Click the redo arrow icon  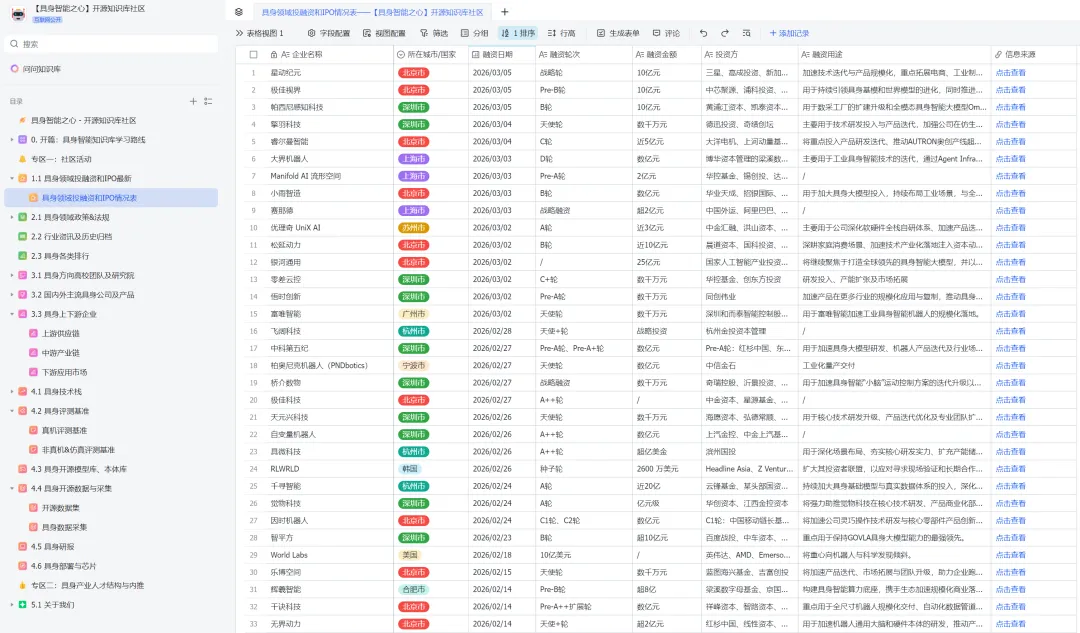[x=725, y=33]
